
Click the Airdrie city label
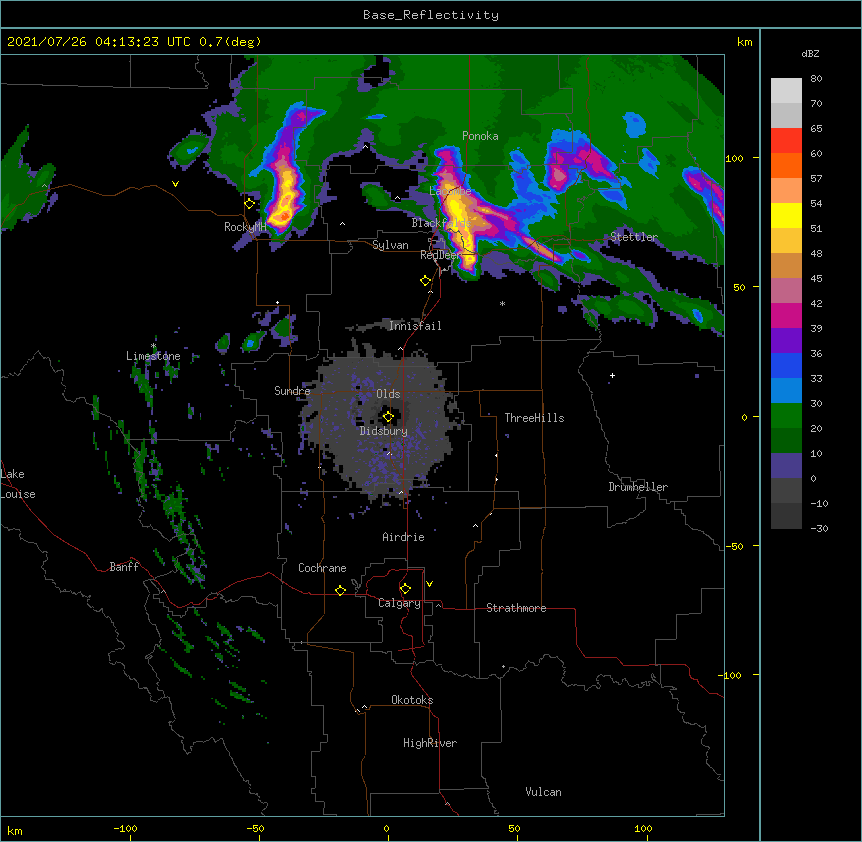404,537
